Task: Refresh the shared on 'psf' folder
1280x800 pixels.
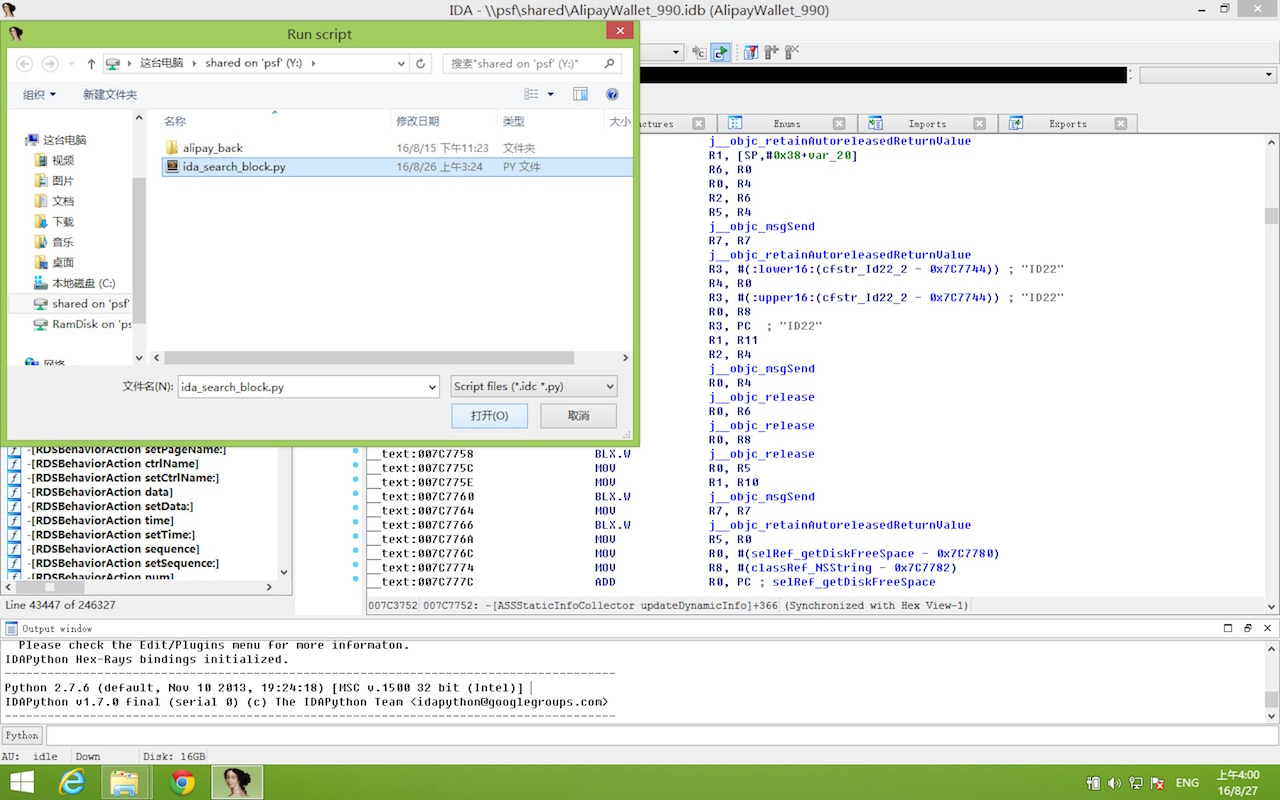Action: click(x=421, y=63)
